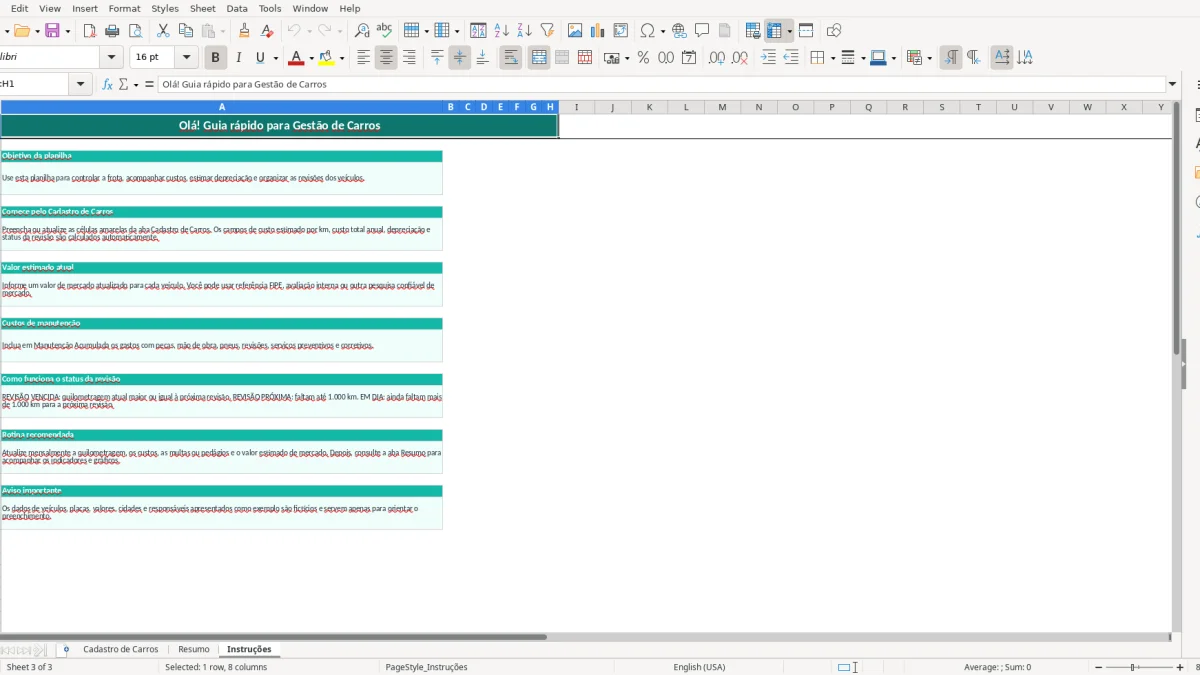
Task: Toggle italic formatting
Action: pos(238,58)
